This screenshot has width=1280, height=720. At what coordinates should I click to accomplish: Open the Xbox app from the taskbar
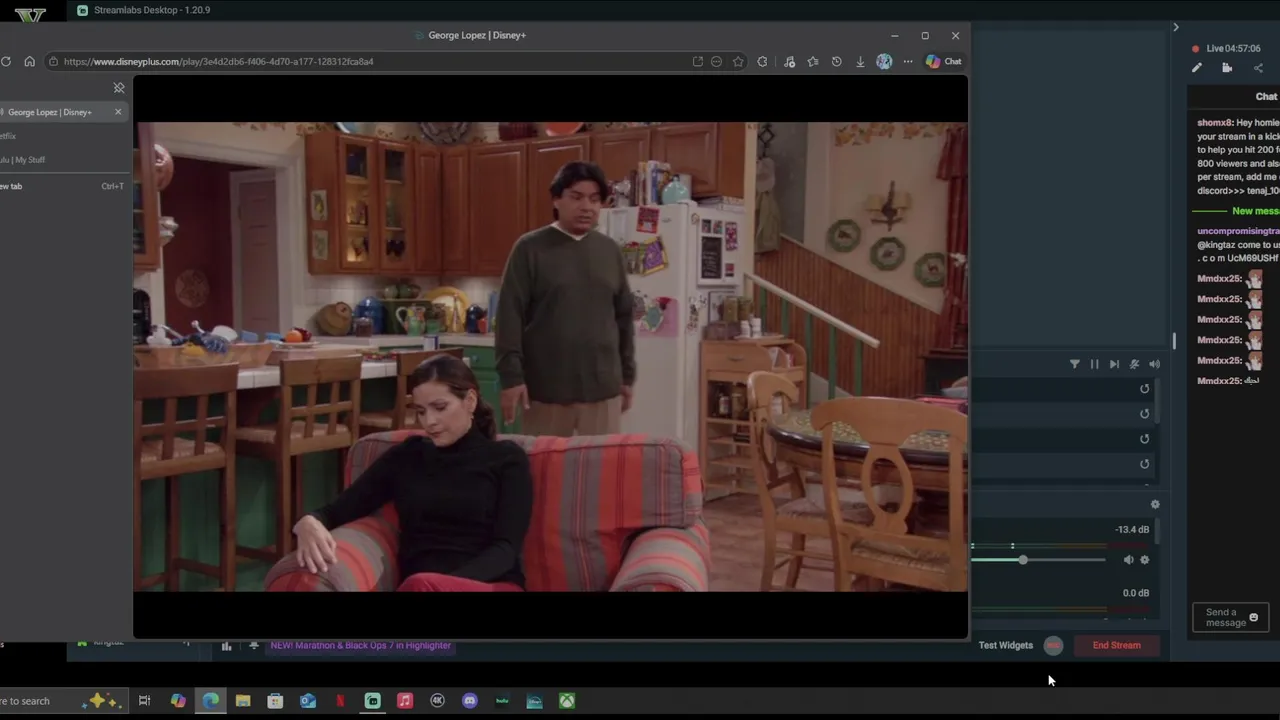point(567,701)
